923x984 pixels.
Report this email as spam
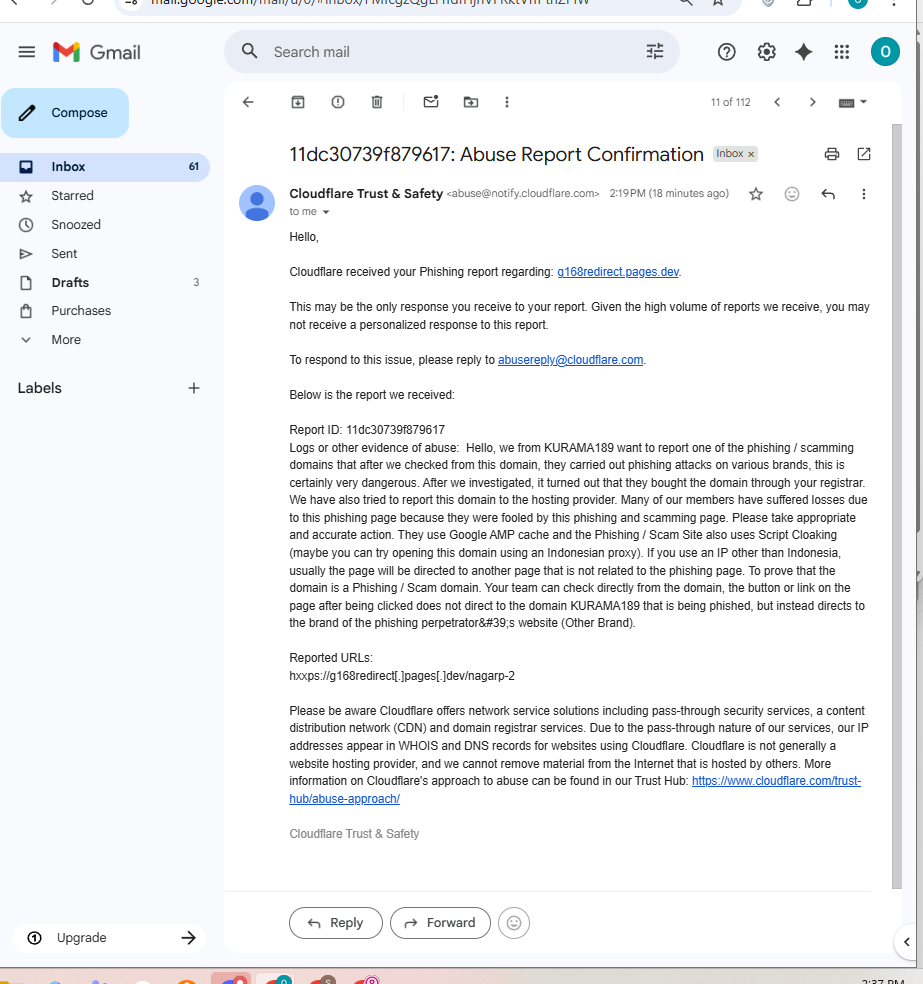[x=338, y=102]
